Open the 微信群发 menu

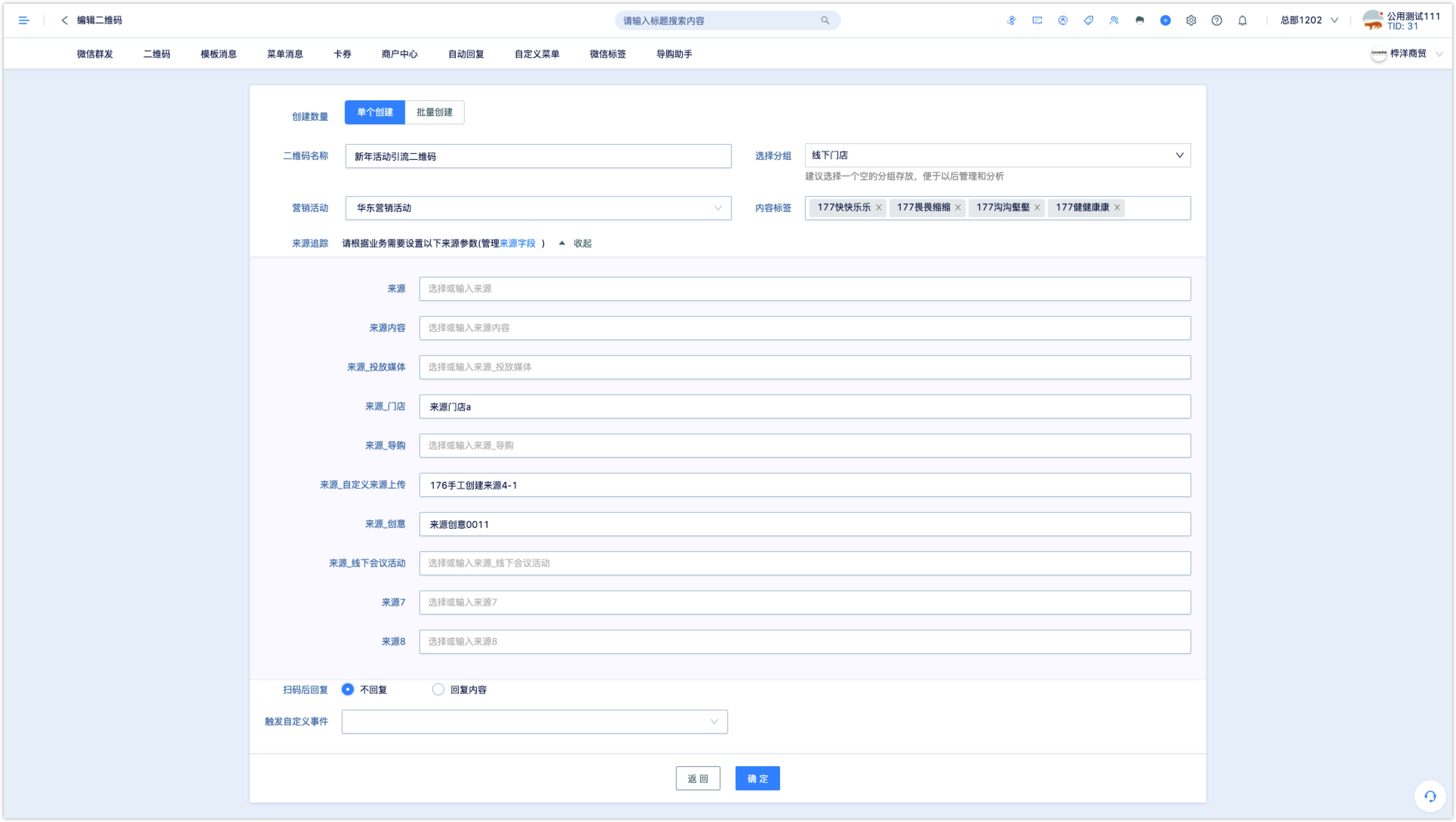[x=94, y=54]
